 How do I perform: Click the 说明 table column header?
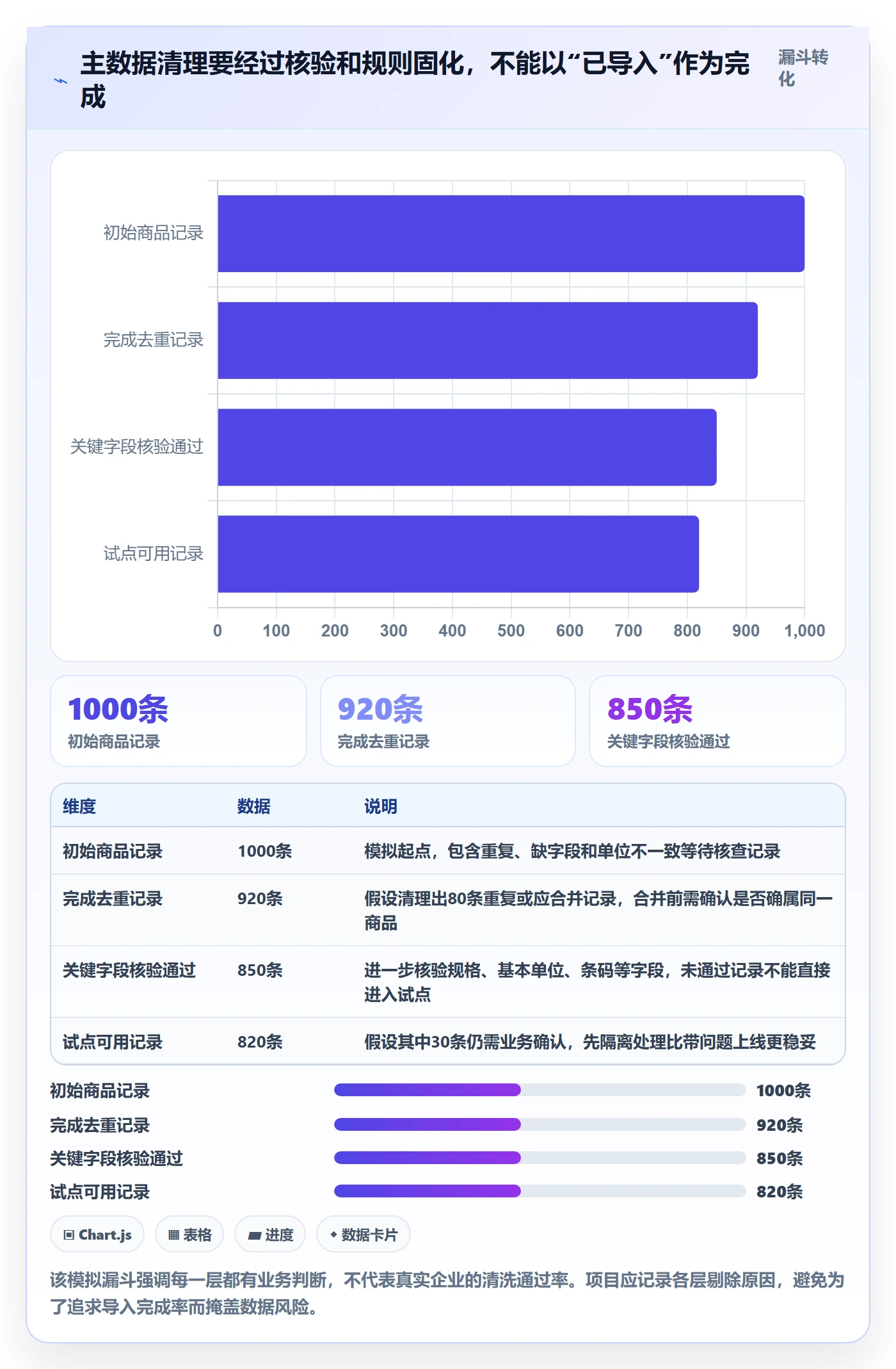[x=381, y=806]
